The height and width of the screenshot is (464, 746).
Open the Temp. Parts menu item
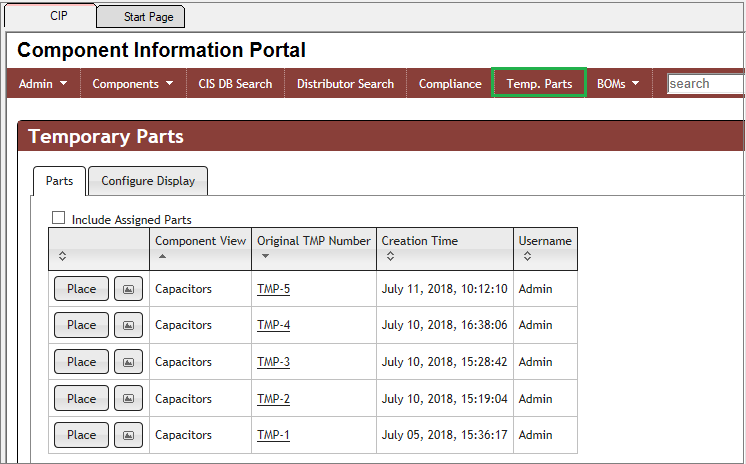coord(539,84)
